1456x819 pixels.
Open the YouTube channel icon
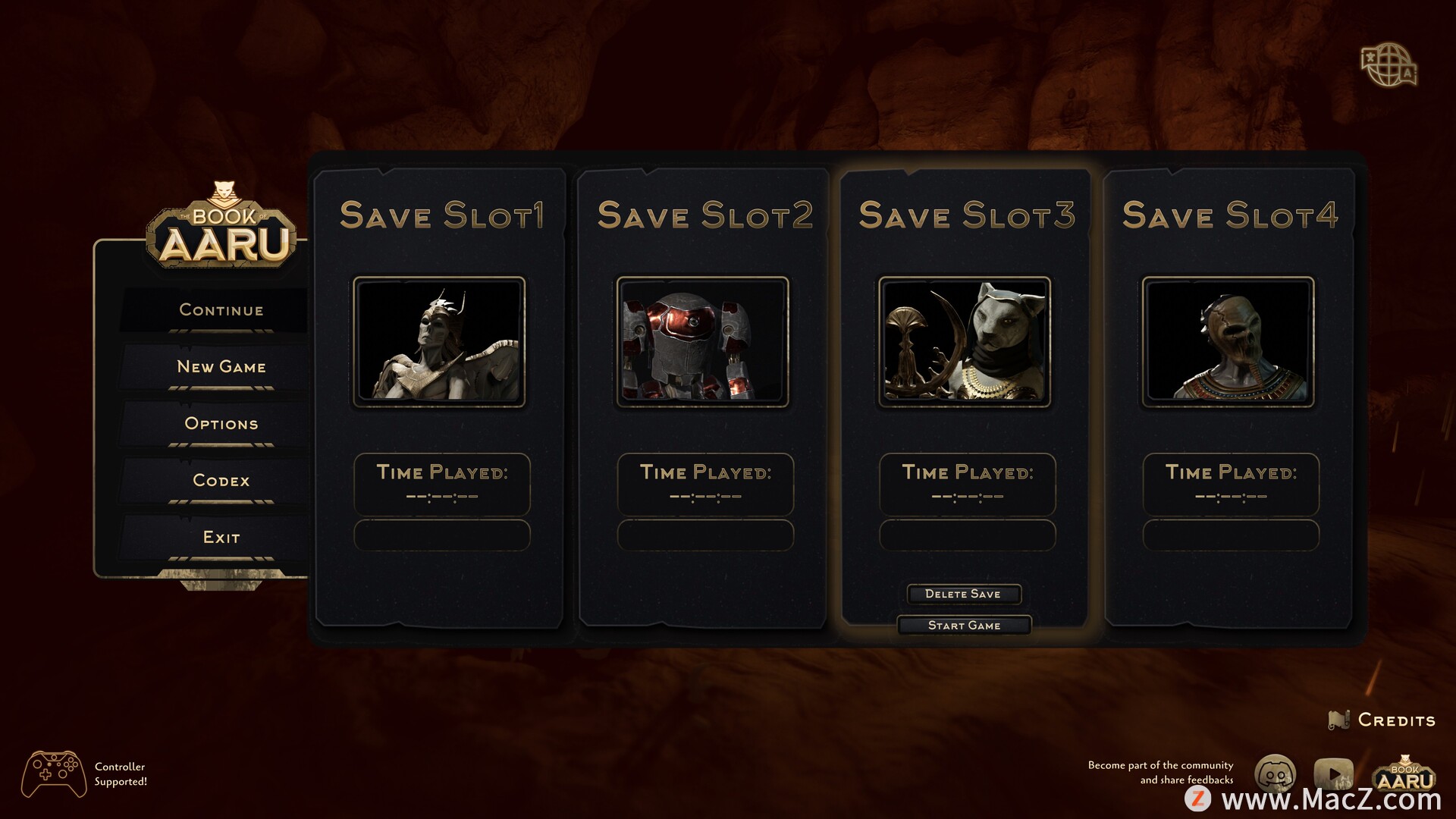click(x=1333, y=773)
